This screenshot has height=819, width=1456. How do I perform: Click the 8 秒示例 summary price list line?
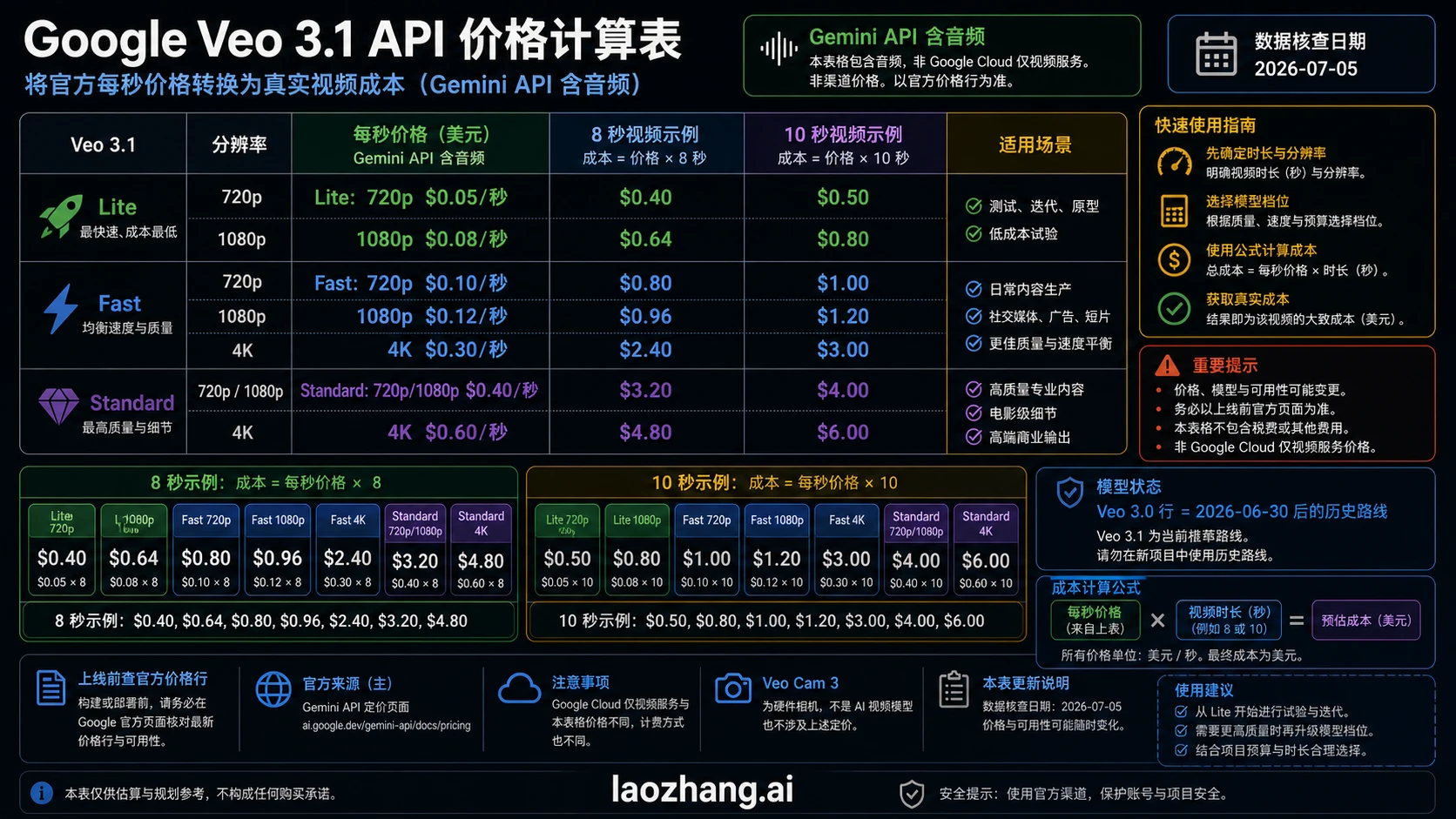tap(261, 621)
